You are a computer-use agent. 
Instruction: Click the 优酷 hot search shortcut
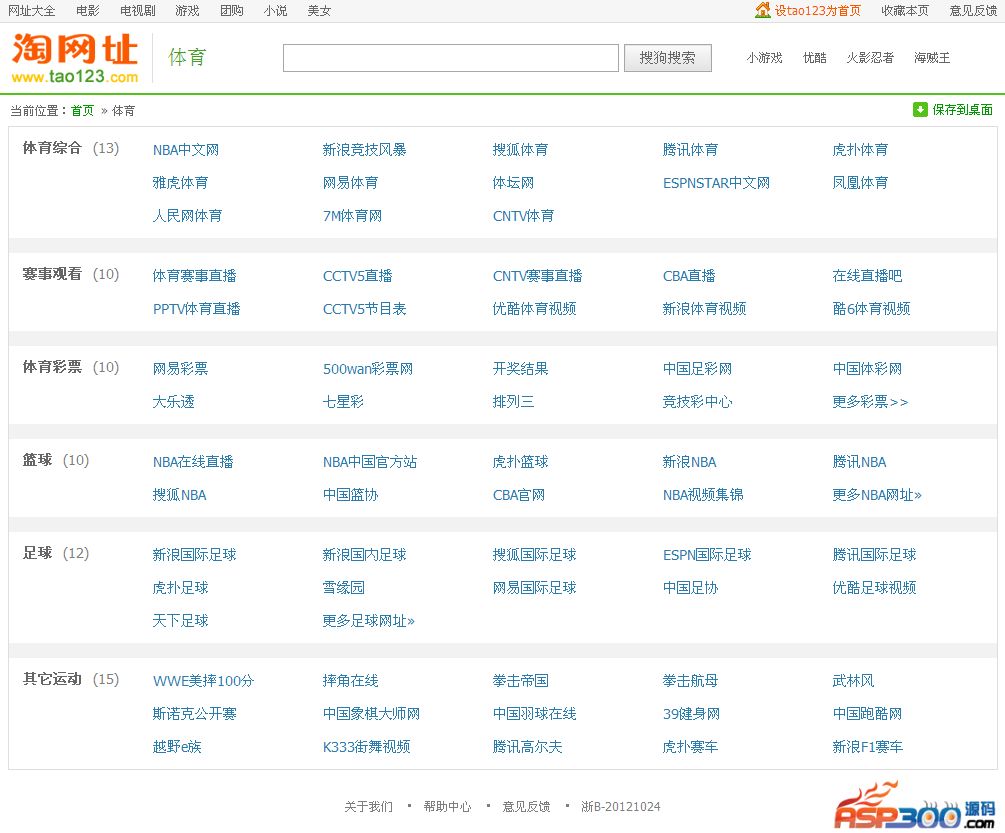[x=814, y=58]
